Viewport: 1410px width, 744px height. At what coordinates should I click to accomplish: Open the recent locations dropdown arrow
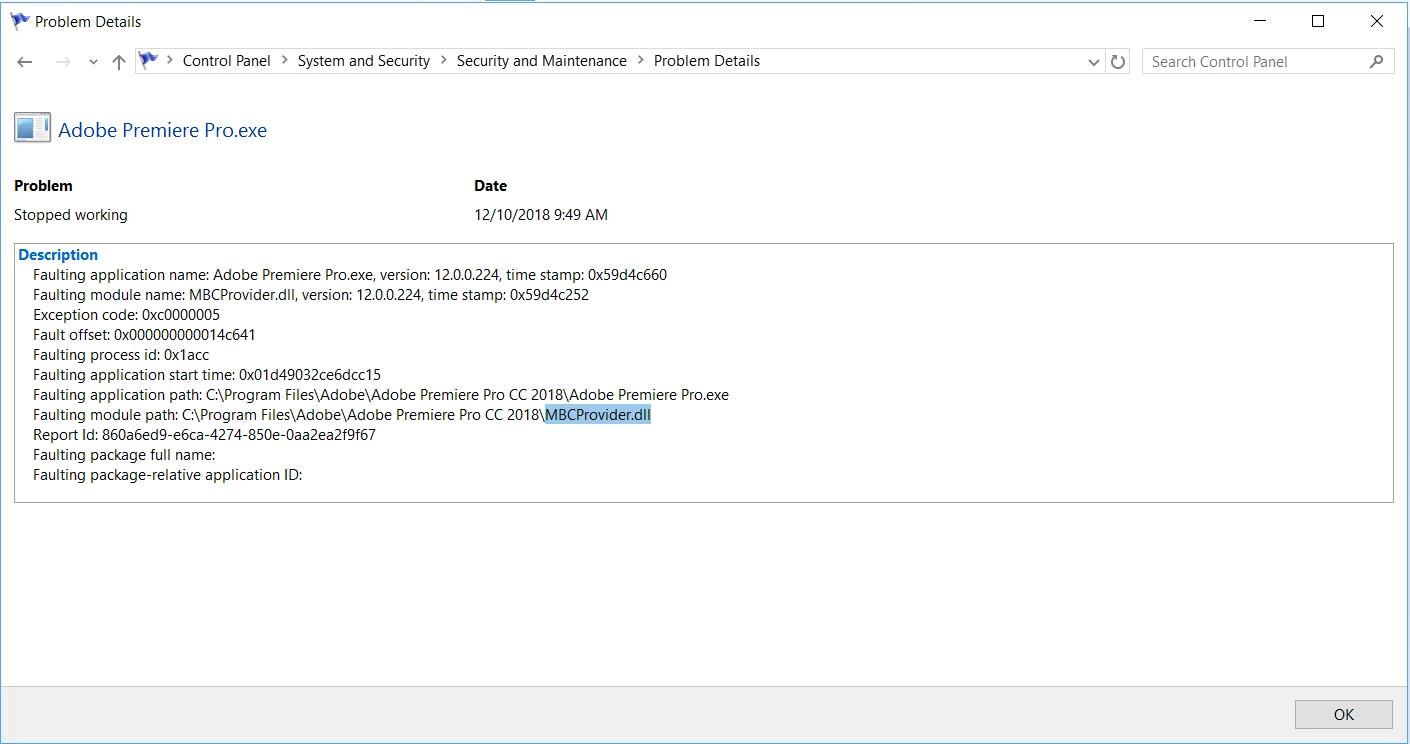[93, 63]
